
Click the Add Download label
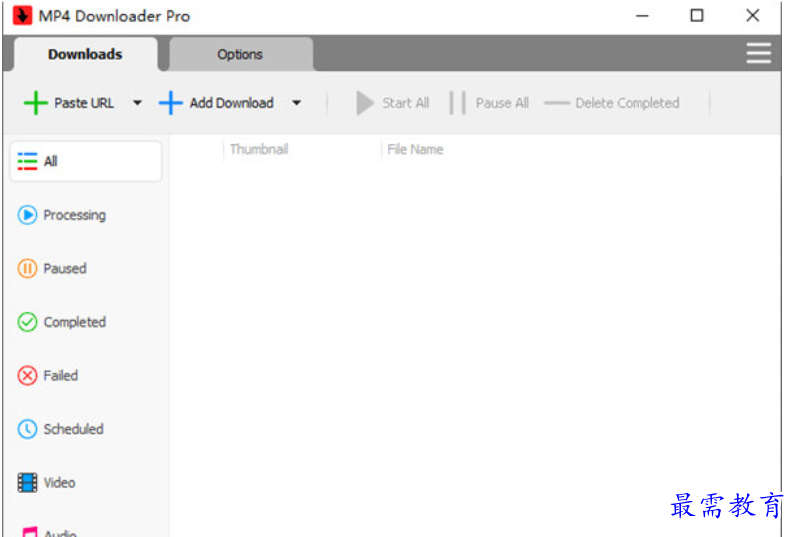[232, 103]
